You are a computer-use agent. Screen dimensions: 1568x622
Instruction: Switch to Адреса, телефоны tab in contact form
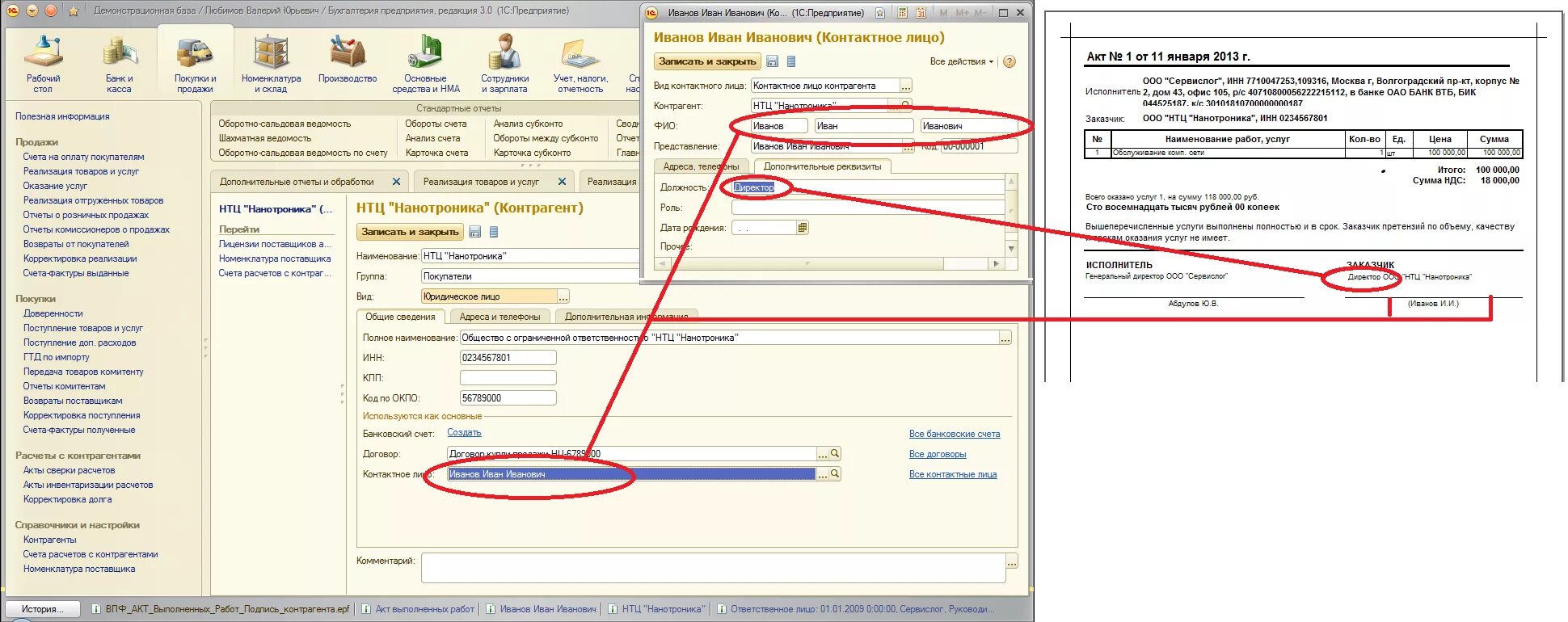pyautogui.click(x=701, y=166)
